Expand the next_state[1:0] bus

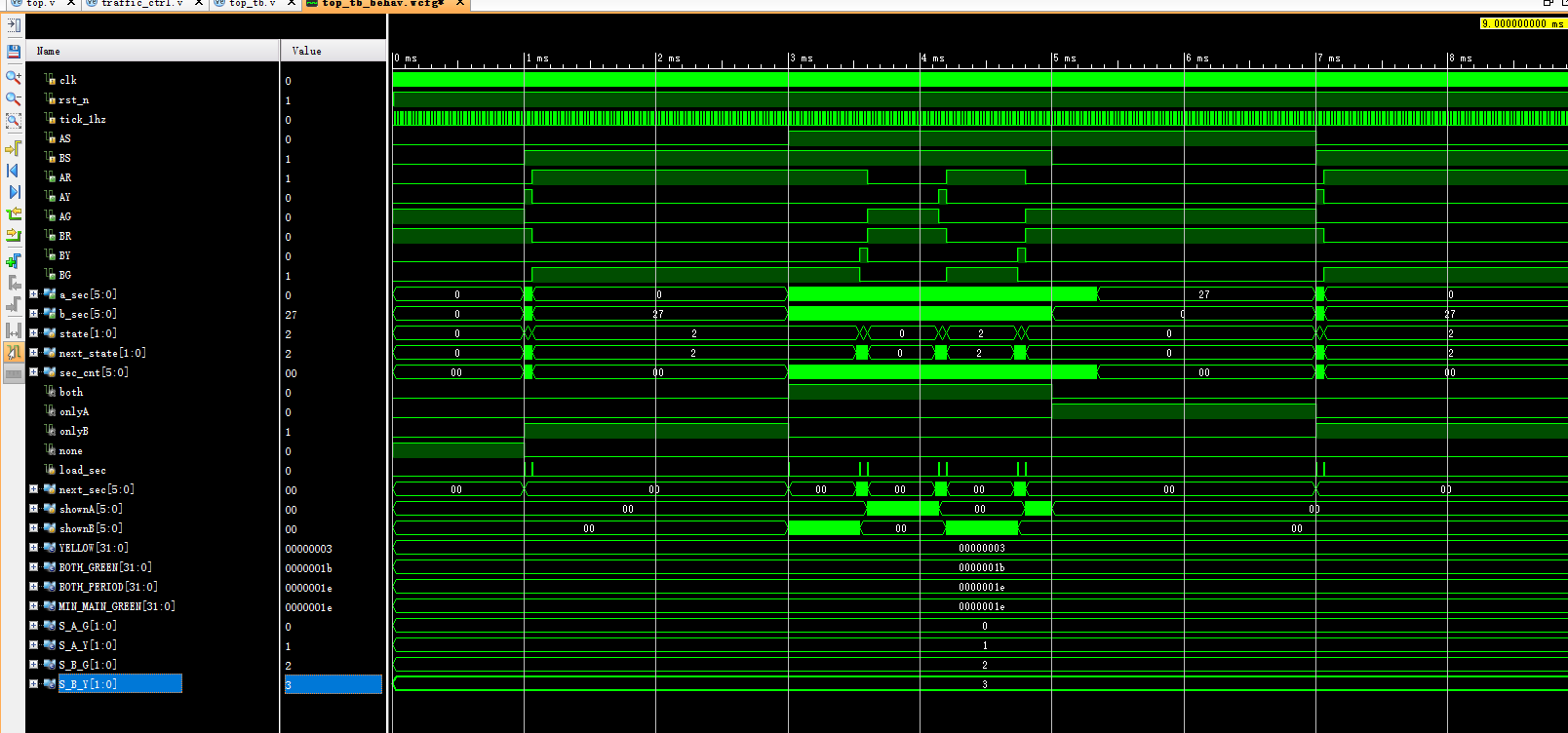34,352
